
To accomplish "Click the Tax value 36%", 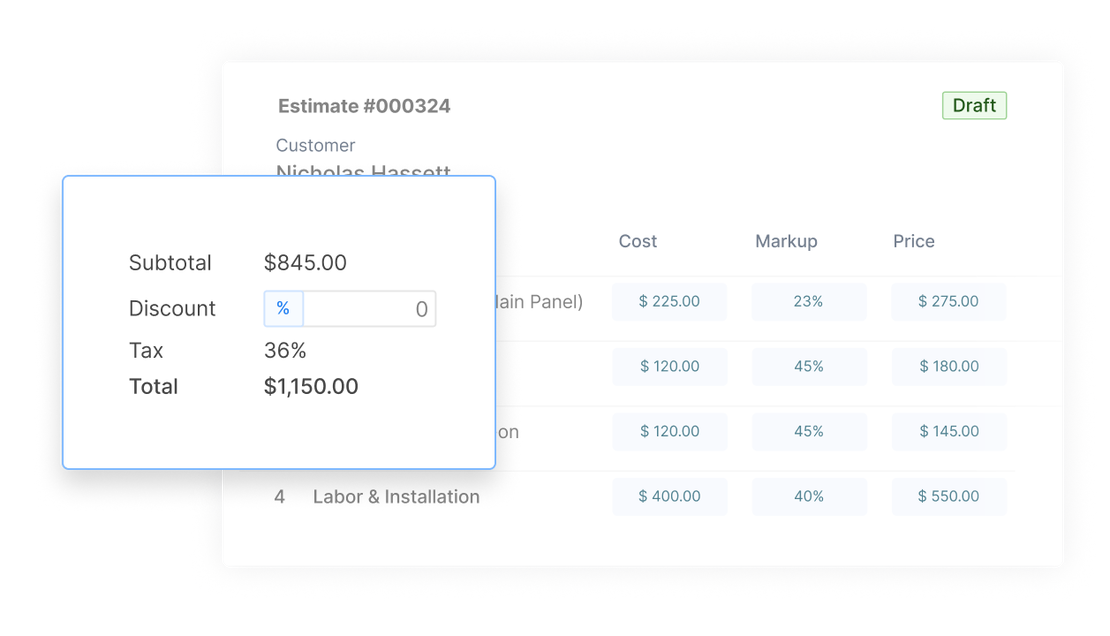I will point(285,351).
